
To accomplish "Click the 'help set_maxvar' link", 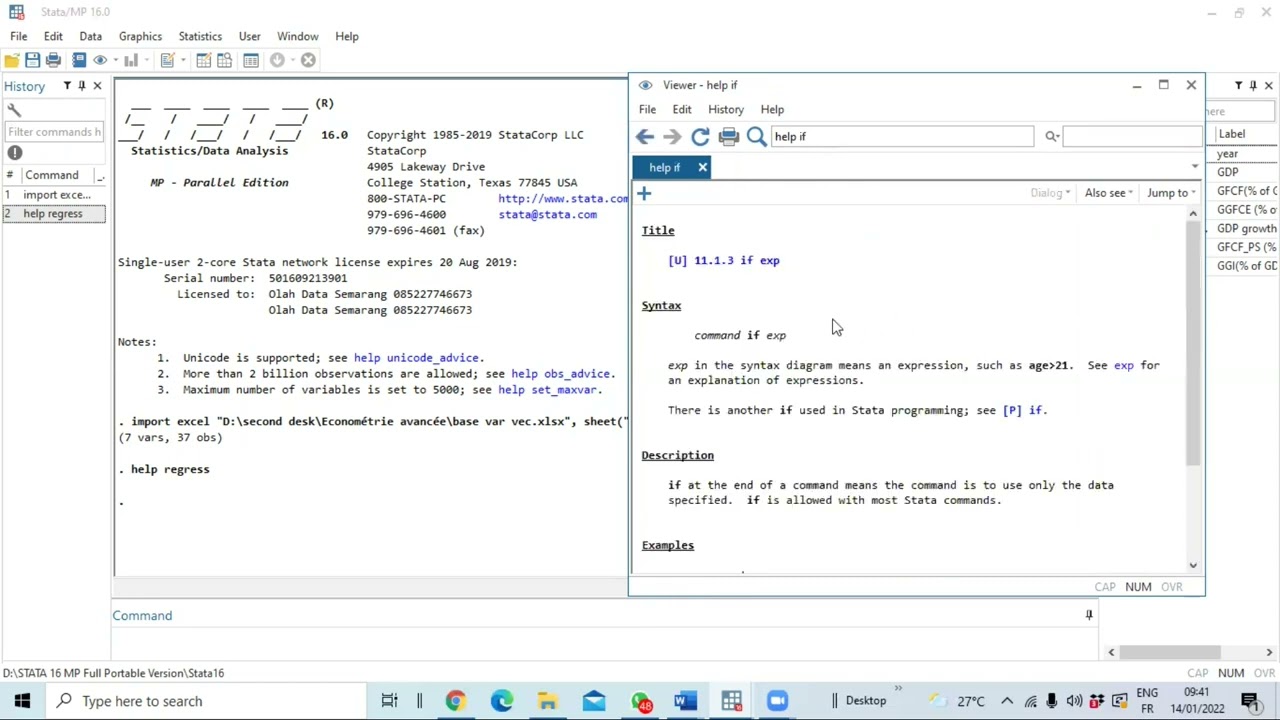I will pos(548,389).
